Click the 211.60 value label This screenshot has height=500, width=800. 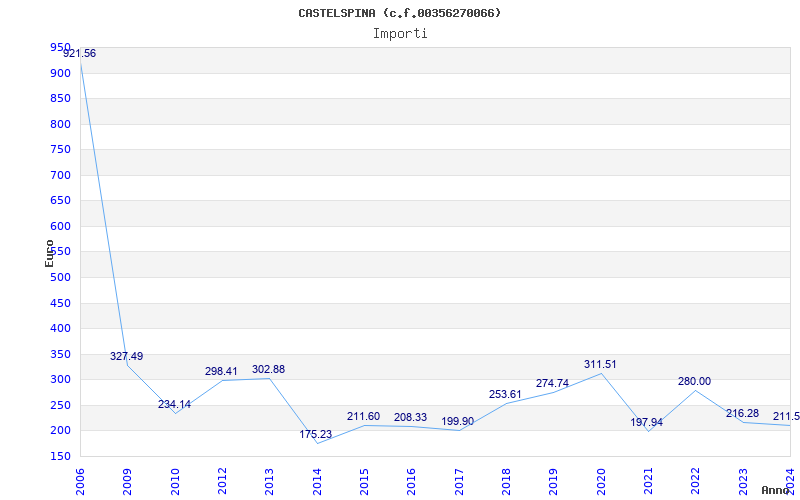pyautogui.click(x=363, y=416)
